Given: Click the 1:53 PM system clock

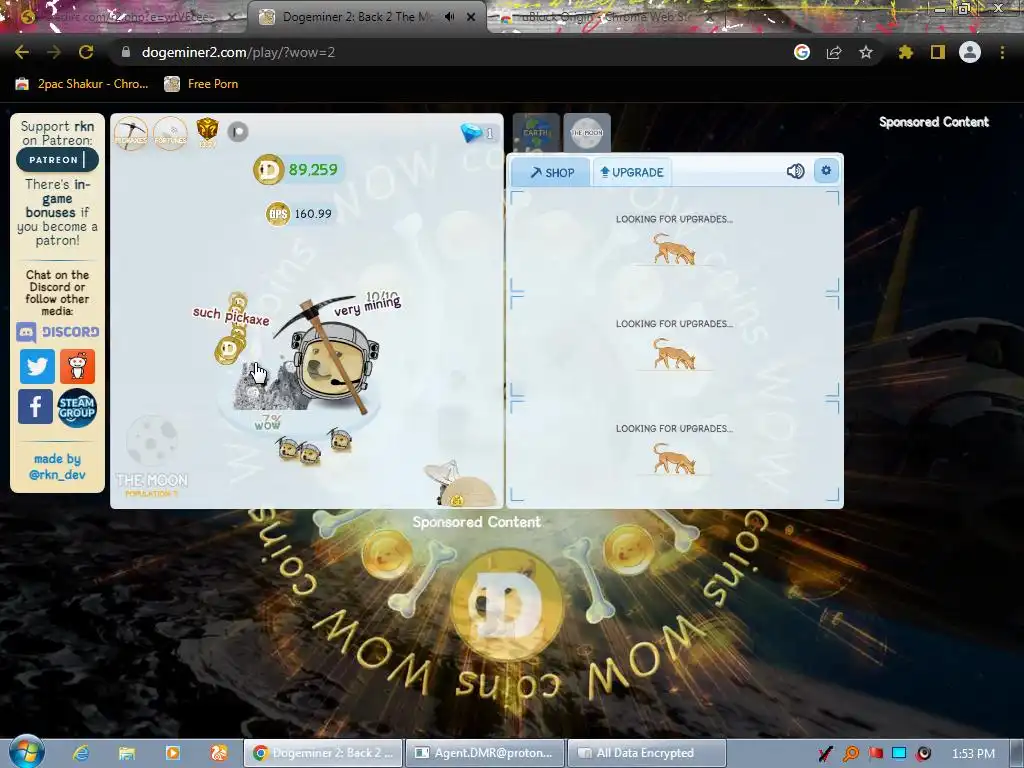Looking at the screenshot, I should tap(973, 754).
